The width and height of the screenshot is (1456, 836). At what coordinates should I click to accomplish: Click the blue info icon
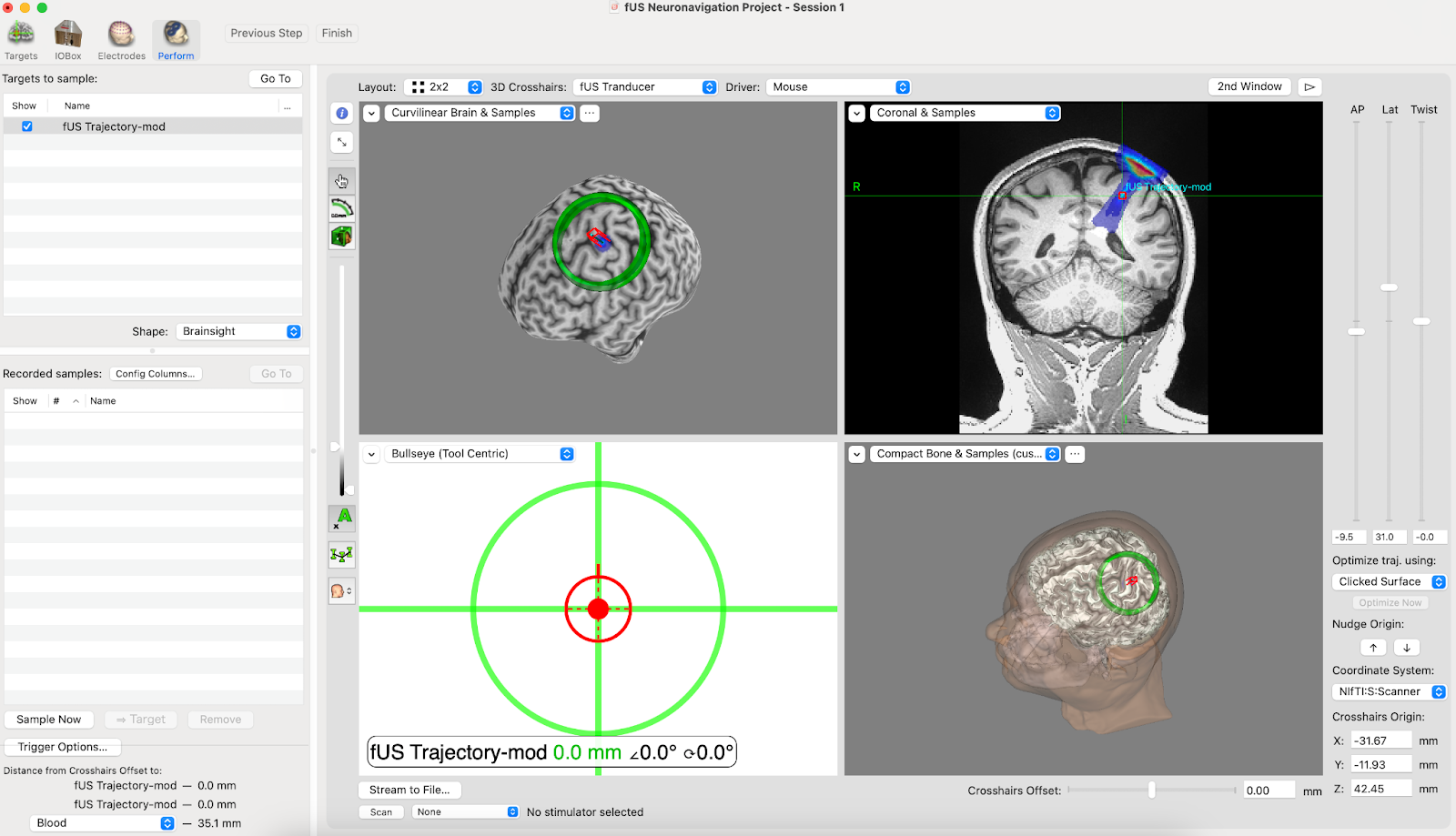pos(342,114)
